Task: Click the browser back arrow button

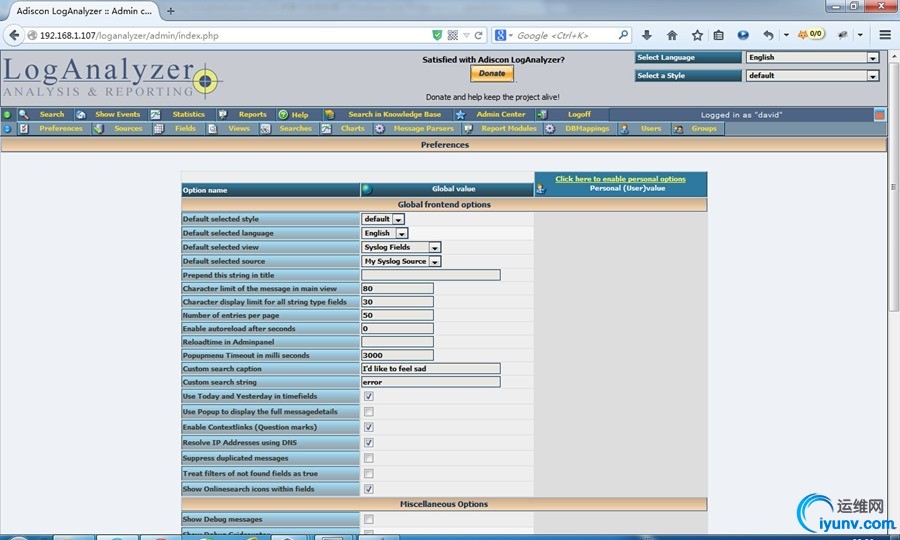Action: click(x=14, y=35)
